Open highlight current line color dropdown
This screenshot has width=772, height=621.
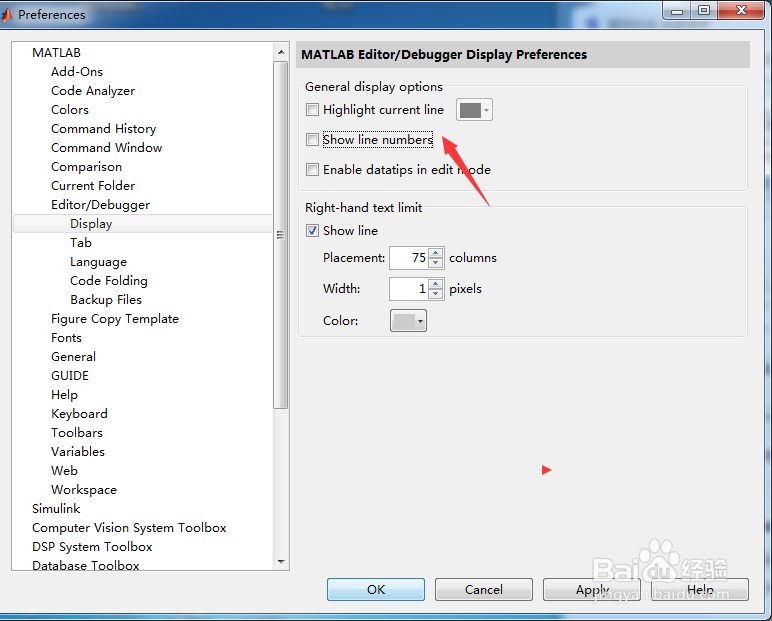coord(474,110)
